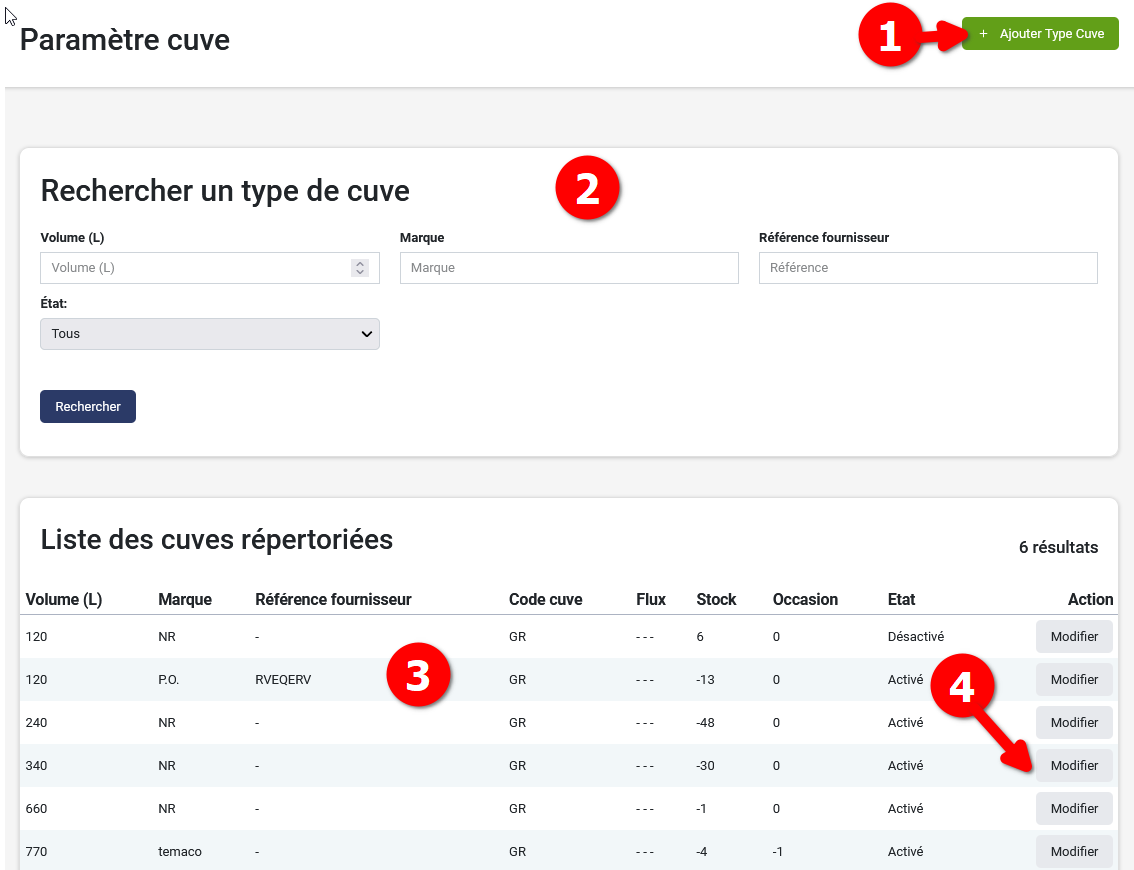
Task: Click Modifier on the 660 L row
Action: click(1073, 808)
